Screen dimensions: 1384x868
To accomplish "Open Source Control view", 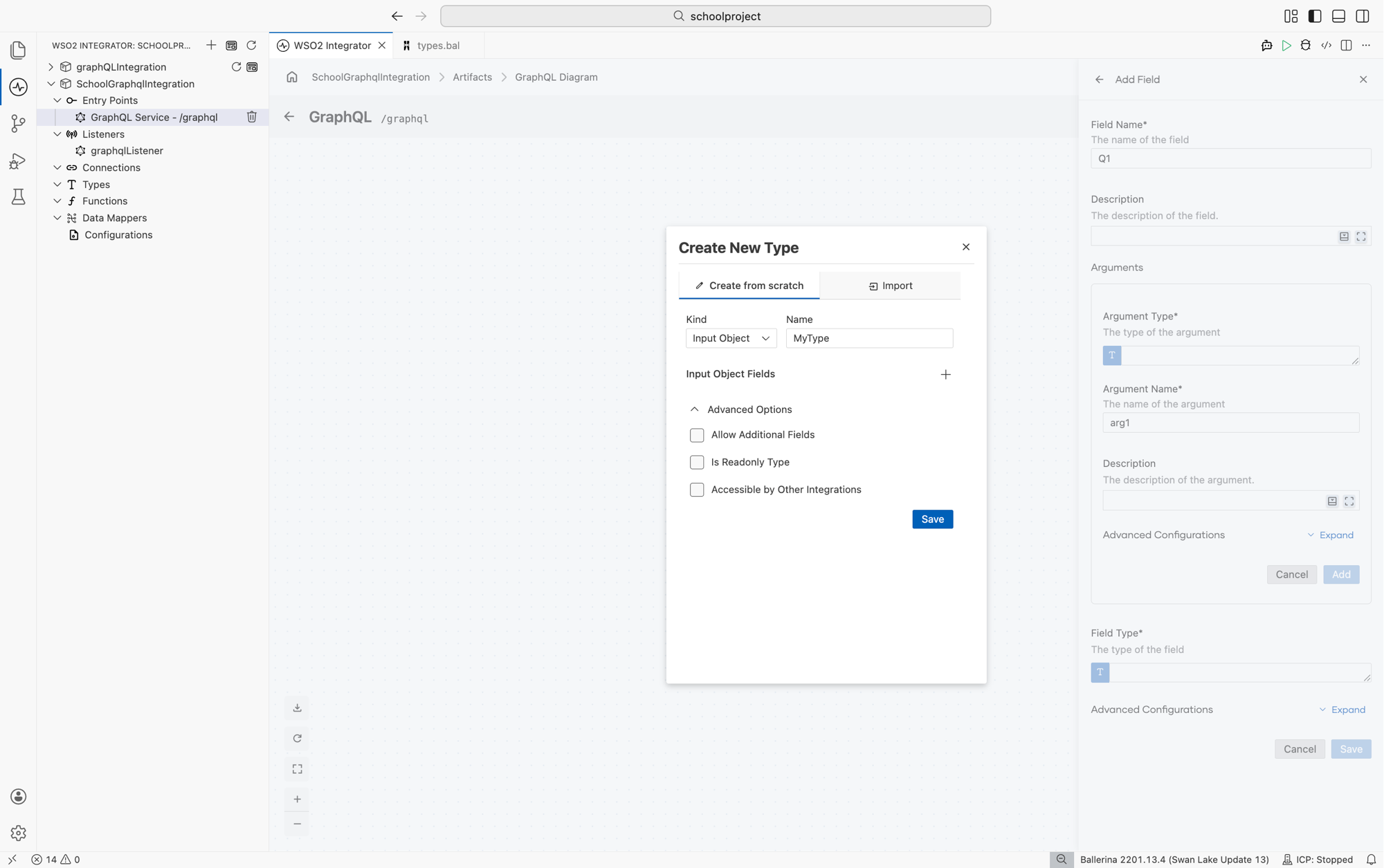I will (x=19, y=124).
